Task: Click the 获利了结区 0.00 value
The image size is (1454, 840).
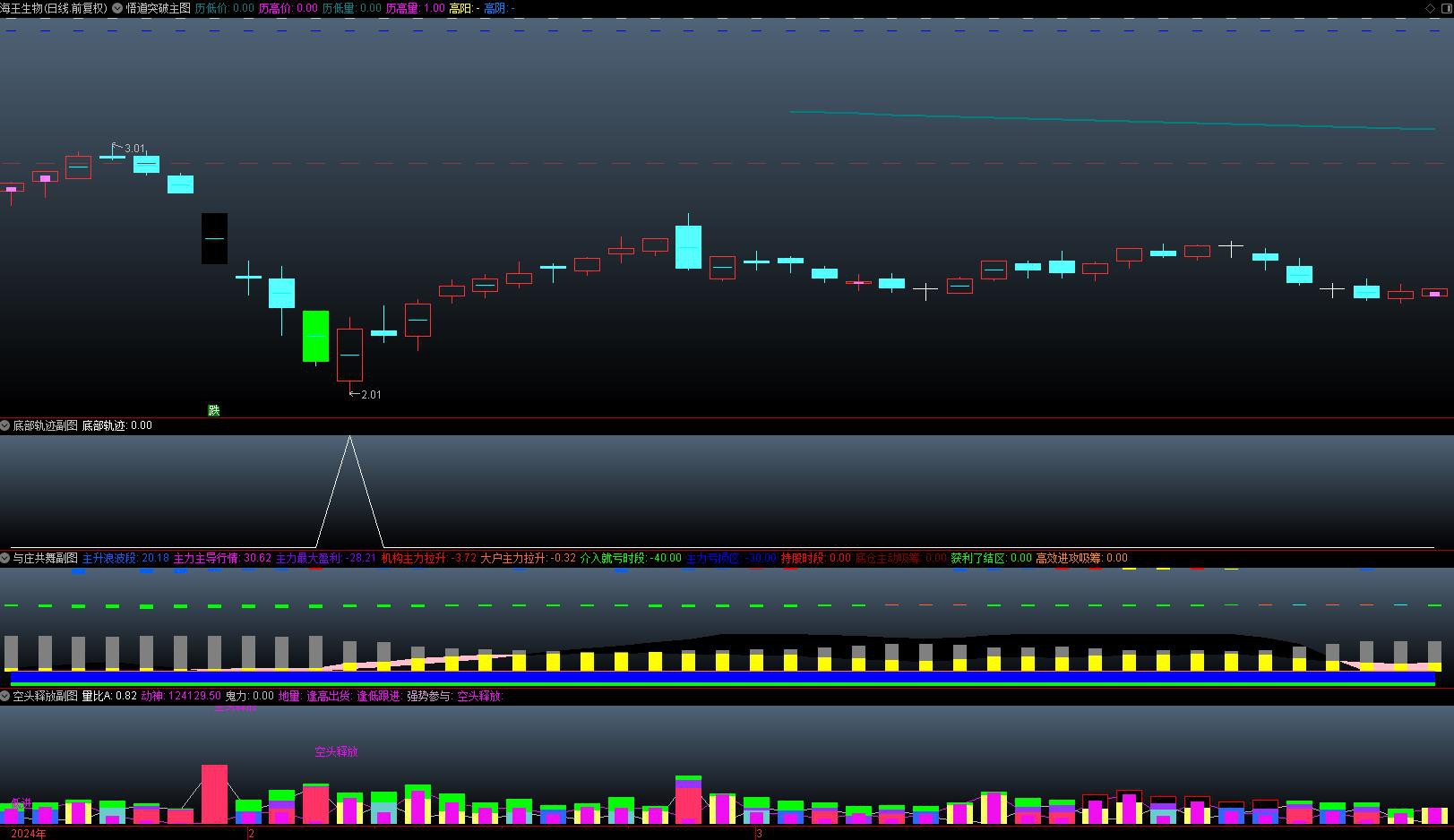Action: tap(991, 558)
